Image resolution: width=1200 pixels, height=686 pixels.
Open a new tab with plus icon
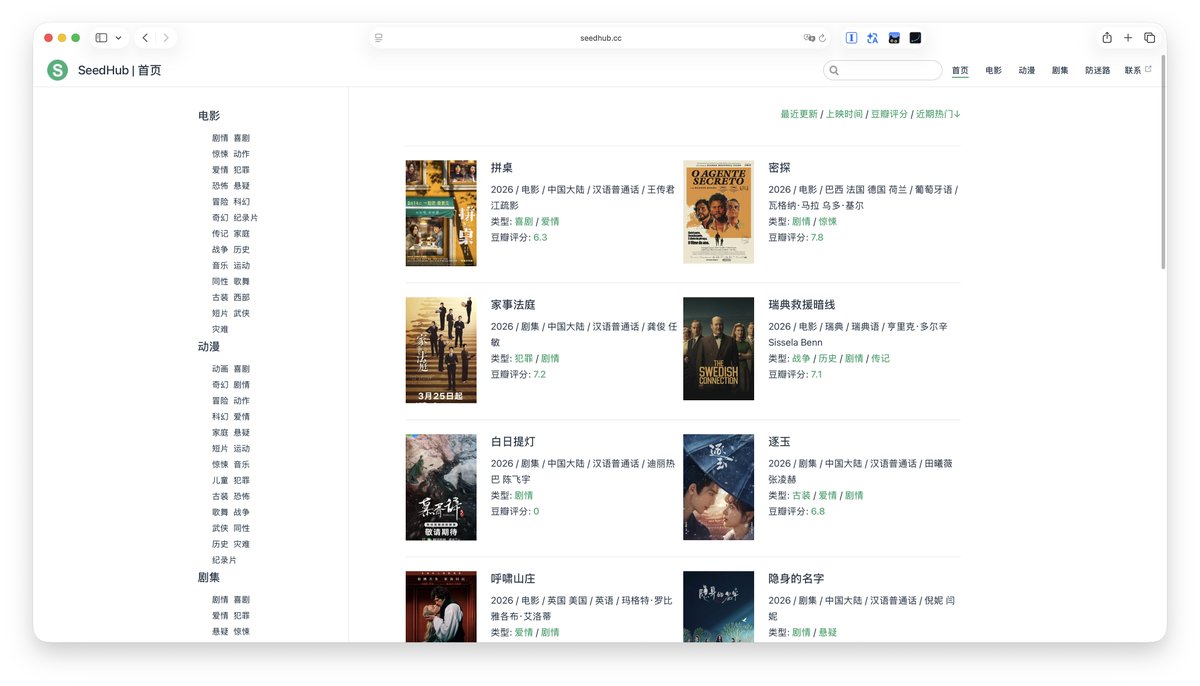tap(1128, 38)
